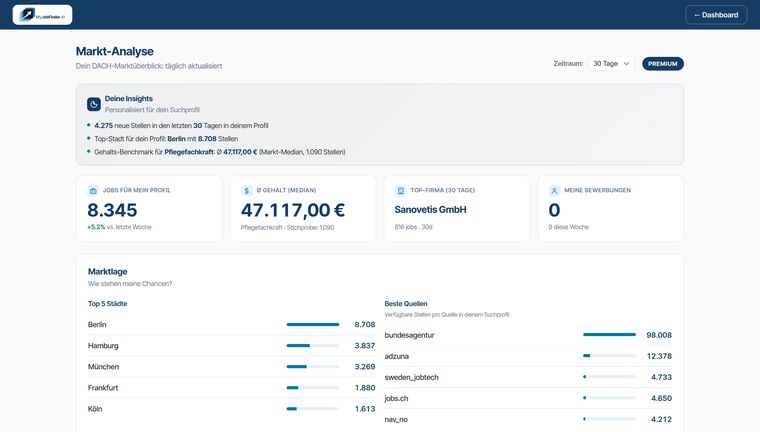Click the Top-Stadt Berlin insight line
The image size is (760, 432).
pos(166,139)
